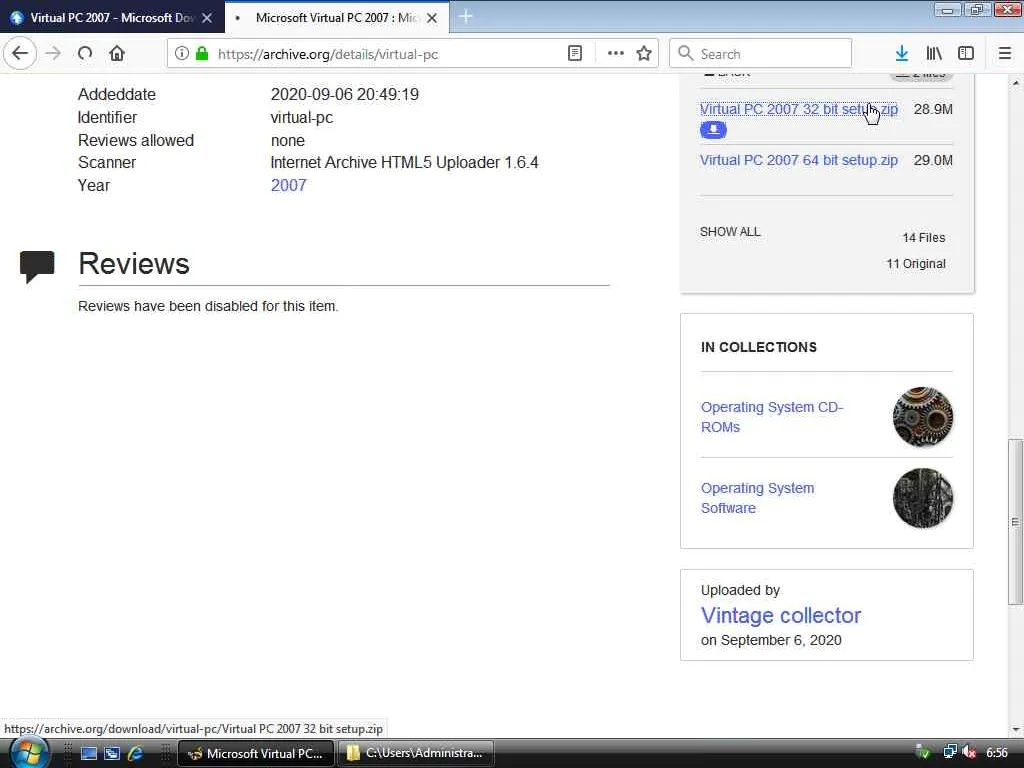Switch to Virtual PC 2007 - Microsoft Download tab
Screen dimensions: 1024x768
point(112,18)
